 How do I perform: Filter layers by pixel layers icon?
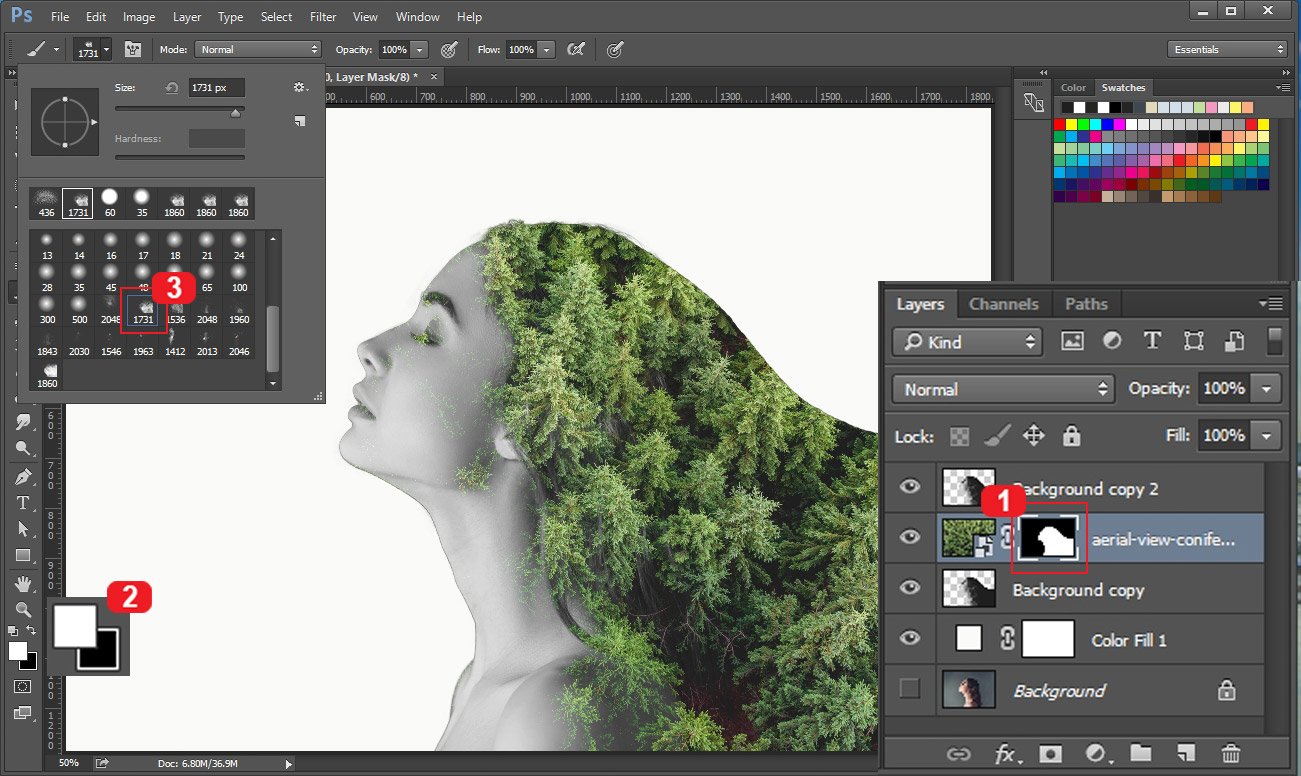1072,341
